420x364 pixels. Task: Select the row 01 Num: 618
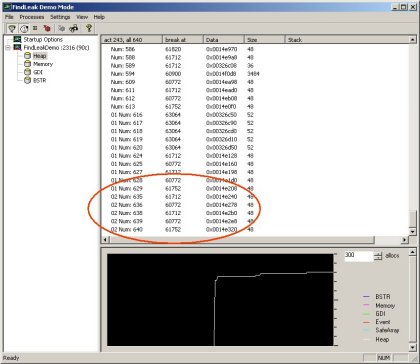click(x=255, y=131)
